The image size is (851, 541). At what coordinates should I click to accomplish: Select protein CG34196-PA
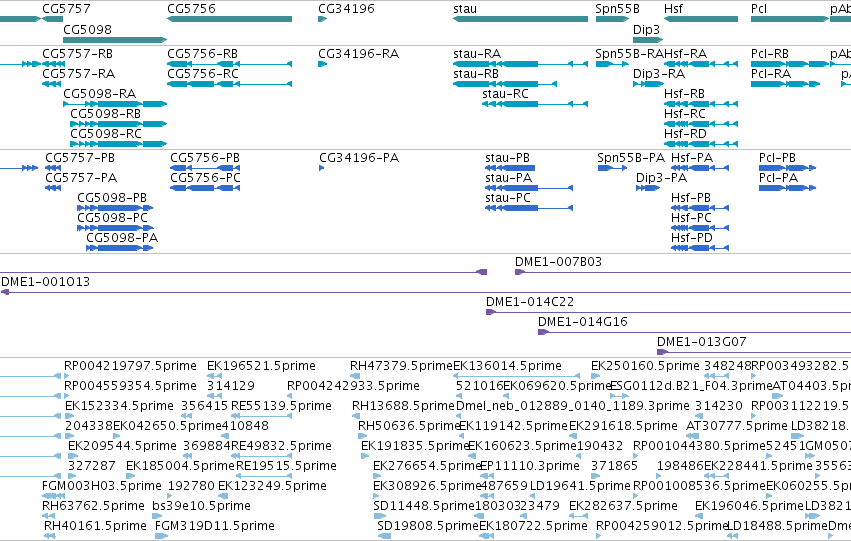pos(359,158)
